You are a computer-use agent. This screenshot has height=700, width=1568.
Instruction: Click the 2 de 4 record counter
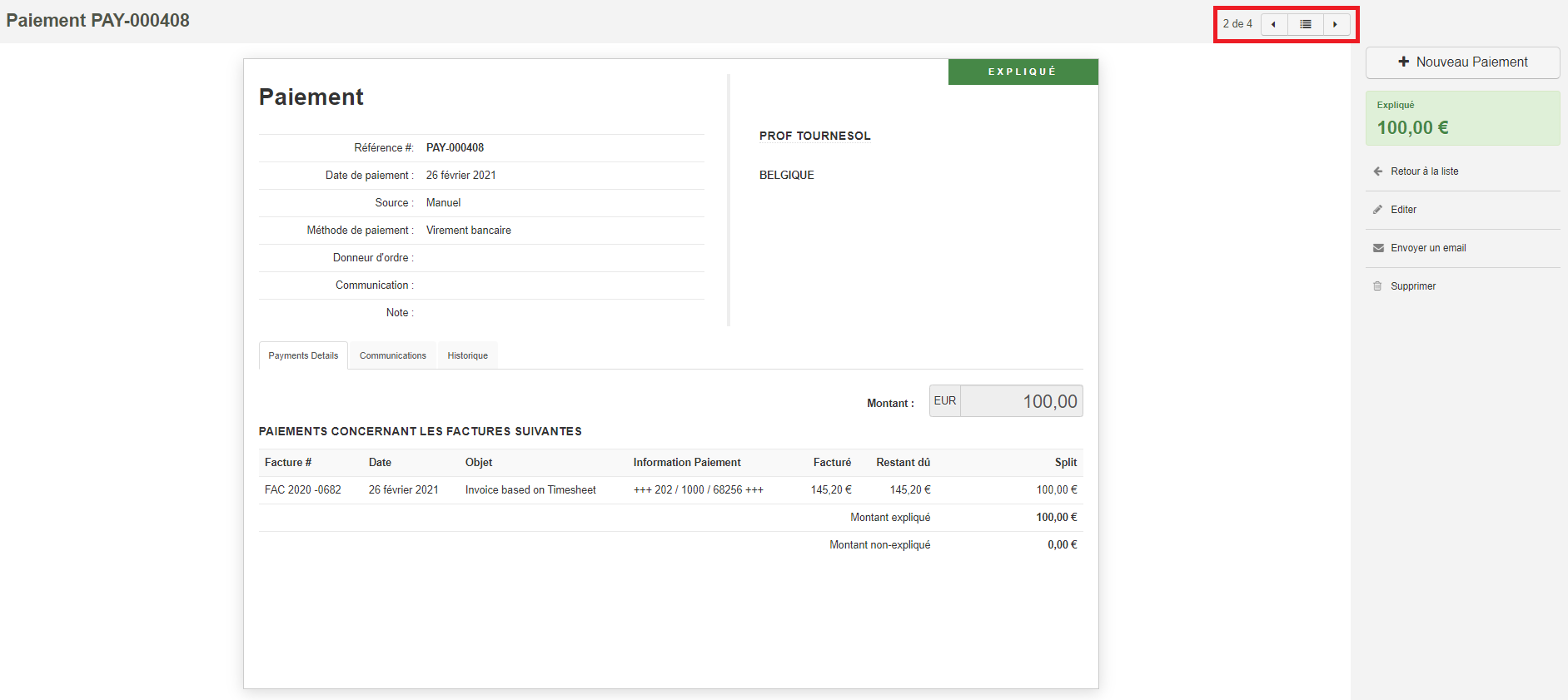(x=1237, y=24)
